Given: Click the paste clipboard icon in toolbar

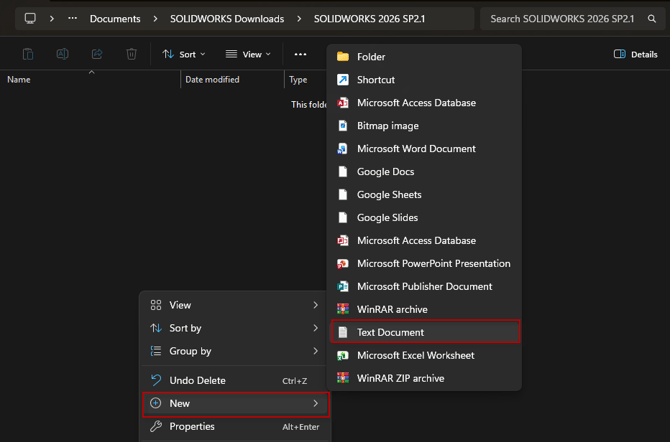Looking at the screenshot, I should 28,54.
